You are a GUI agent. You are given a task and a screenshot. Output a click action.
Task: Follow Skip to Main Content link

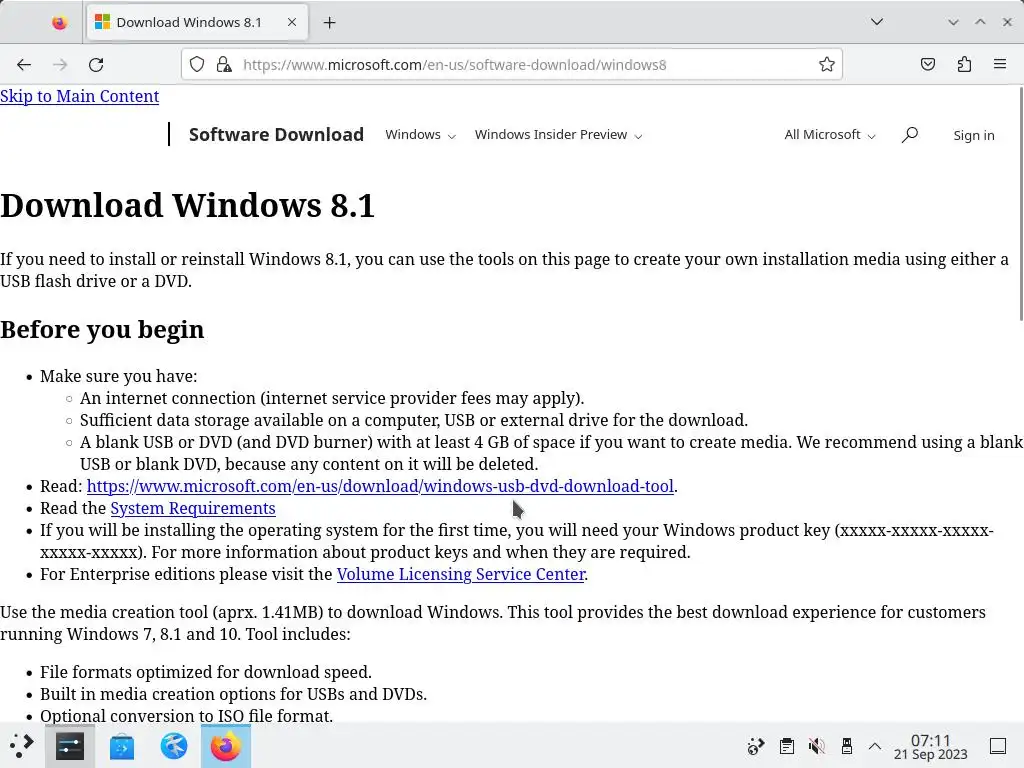[80, 96]
